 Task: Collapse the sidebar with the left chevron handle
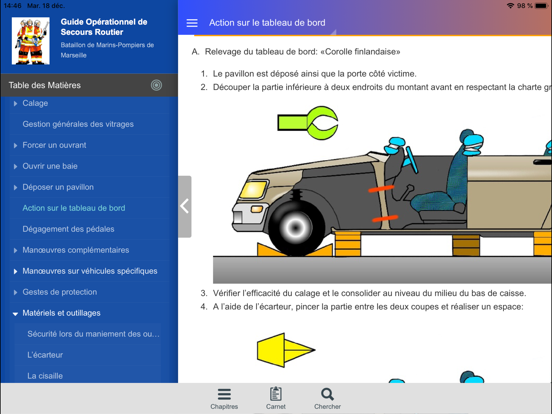pos(185,206)
